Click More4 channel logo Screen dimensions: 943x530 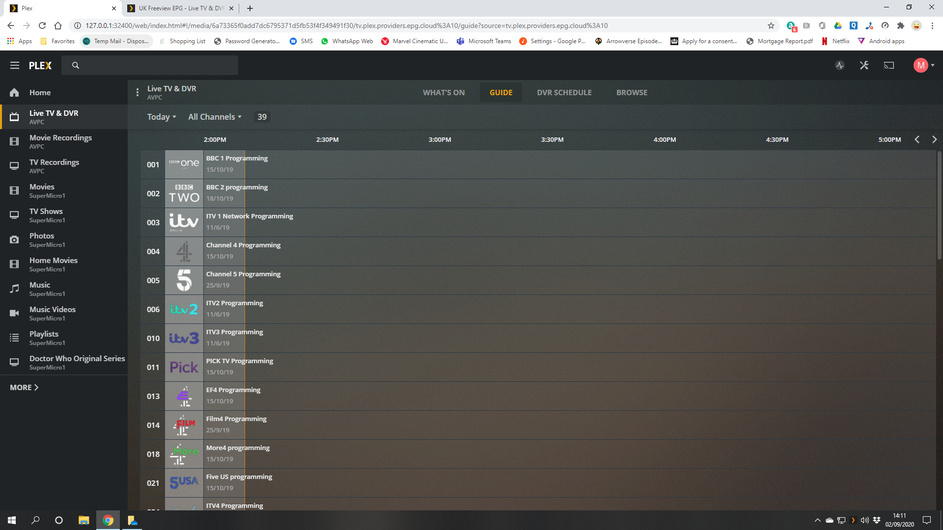[184, 454]
